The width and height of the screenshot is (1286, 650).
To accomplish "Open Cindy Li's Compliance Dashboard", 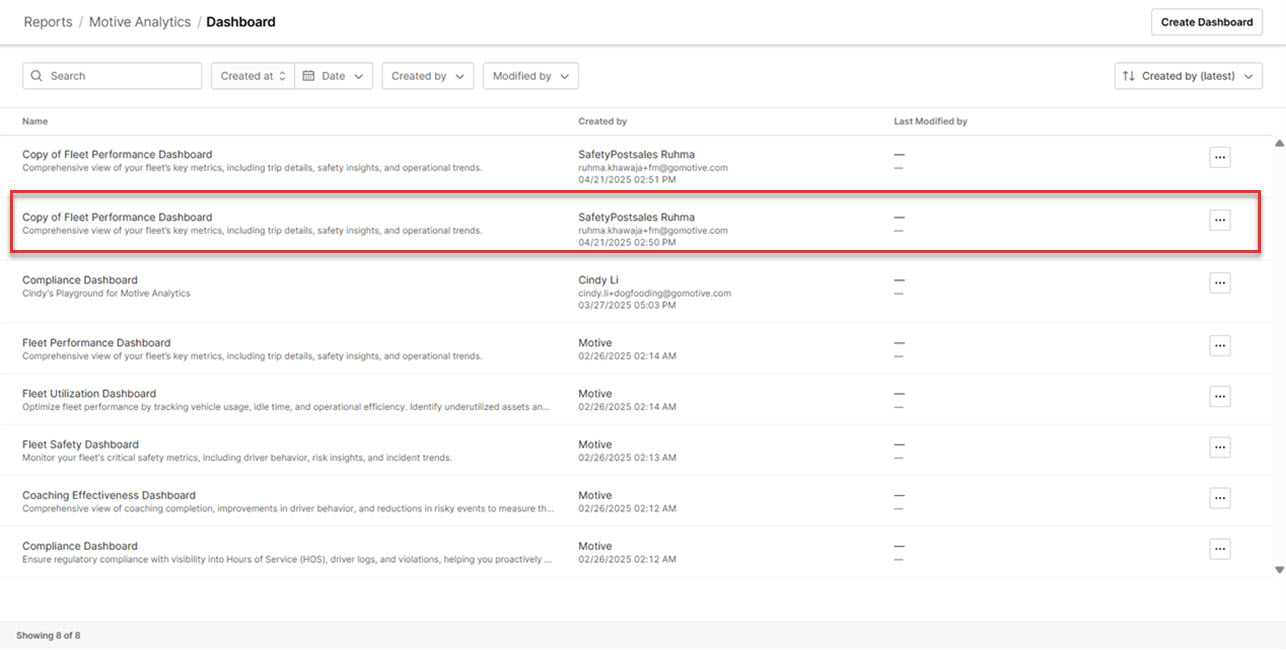I will click(x=80, y=280).
